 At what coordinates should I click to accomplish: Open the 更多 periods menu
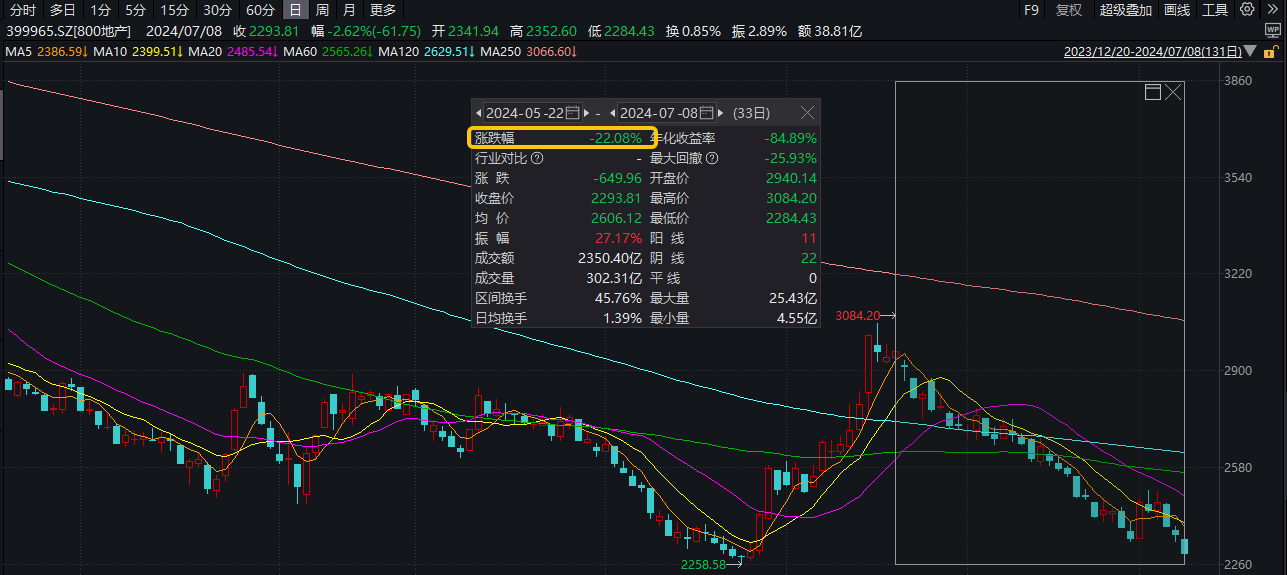coord(383,10)
